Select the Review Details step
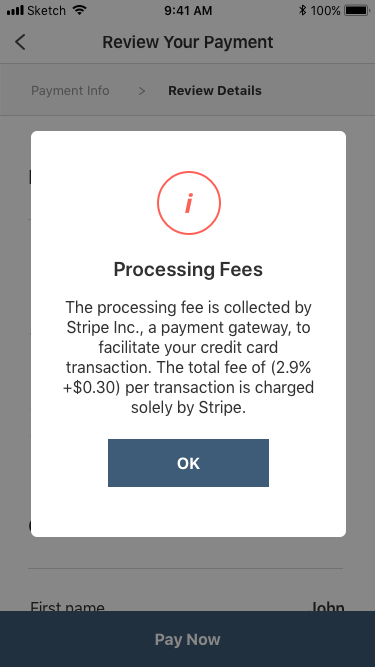This screenshot has height=667, width=375. coord(215,91)
